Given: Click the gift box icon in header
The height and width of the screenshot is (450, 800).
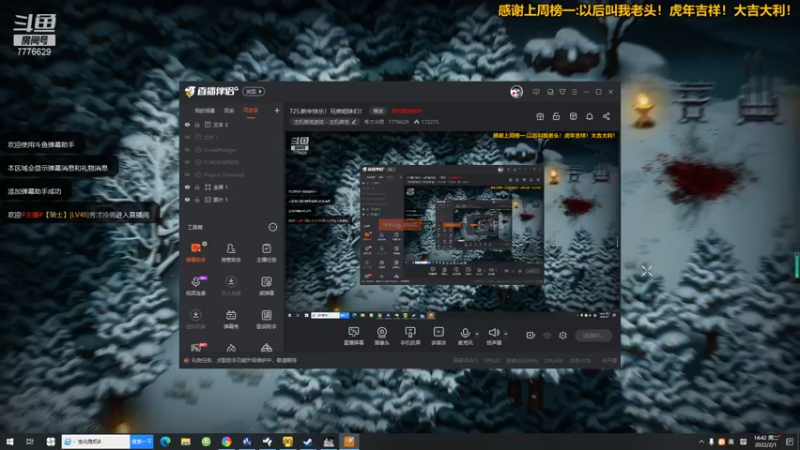Looking at the screenshot, I should pyautogui.click(x=540, y=116).
